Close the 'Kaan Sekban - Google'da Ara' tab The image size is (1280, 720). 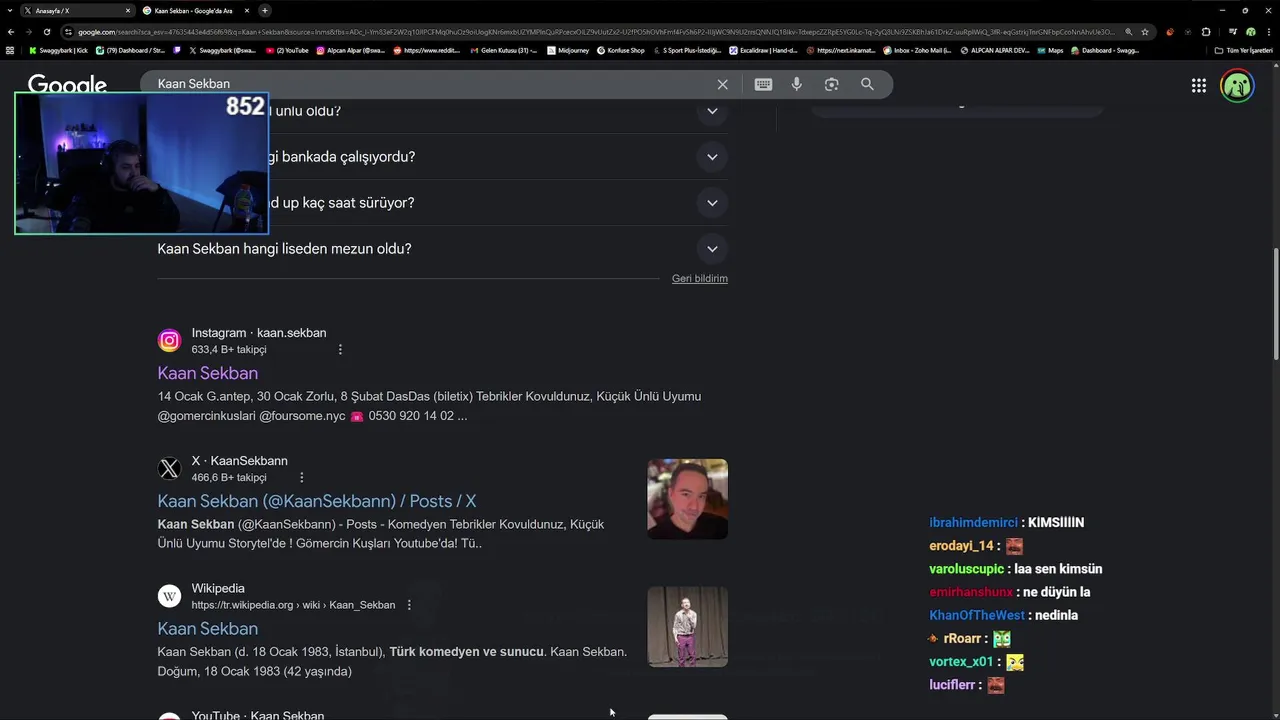coord(247,10)
